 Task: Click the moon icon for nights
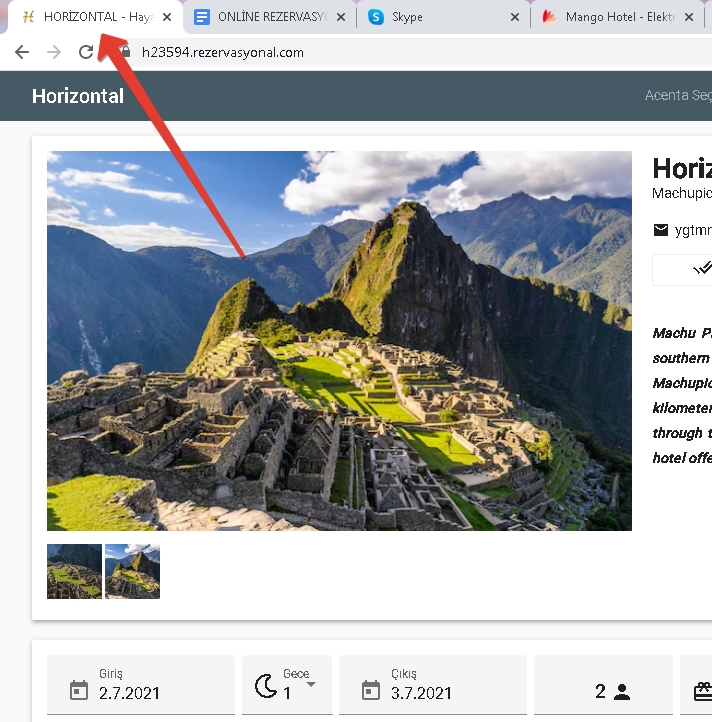[x=265, y=686]
